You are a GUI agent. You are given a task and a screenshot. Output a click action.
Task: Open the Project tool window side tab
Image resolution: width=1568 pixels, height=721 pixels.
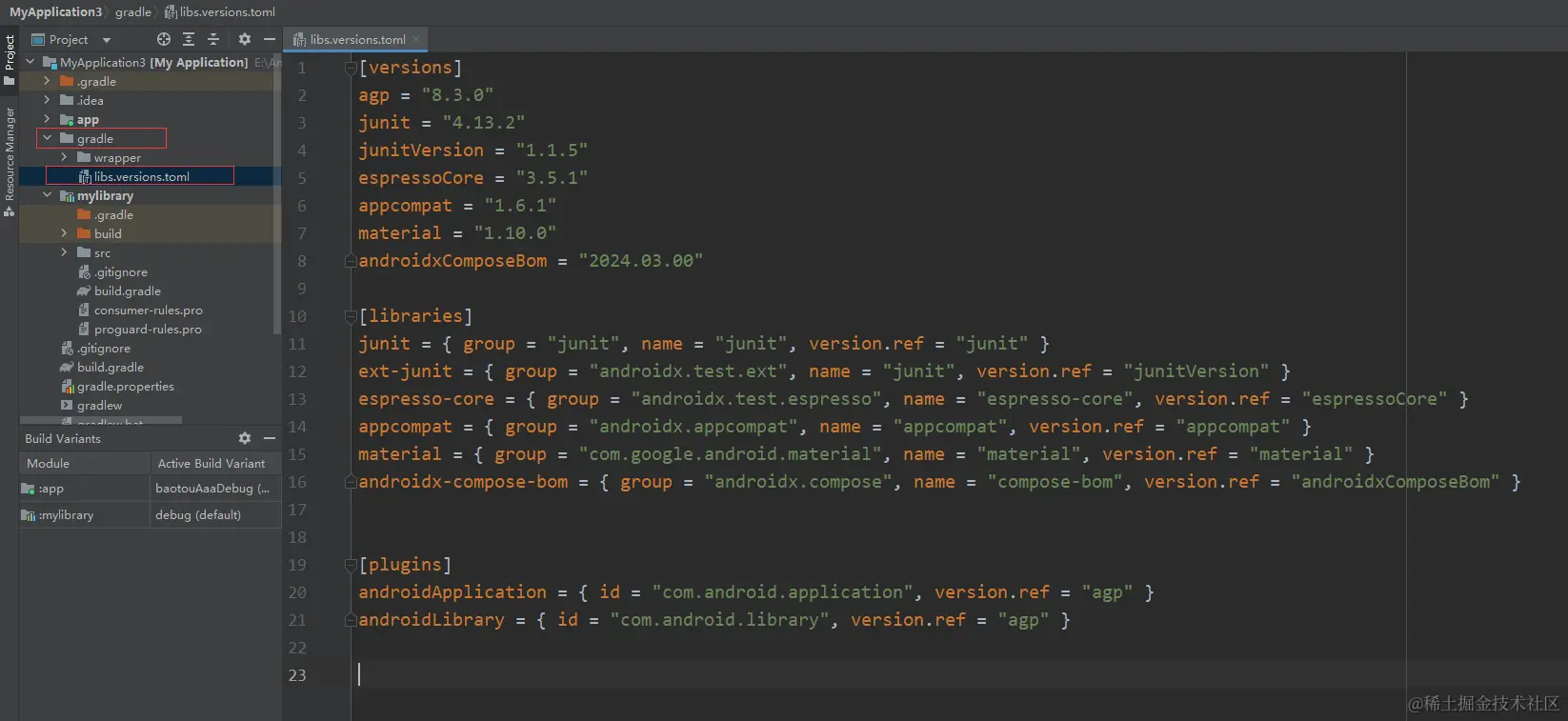pos(10,59)
